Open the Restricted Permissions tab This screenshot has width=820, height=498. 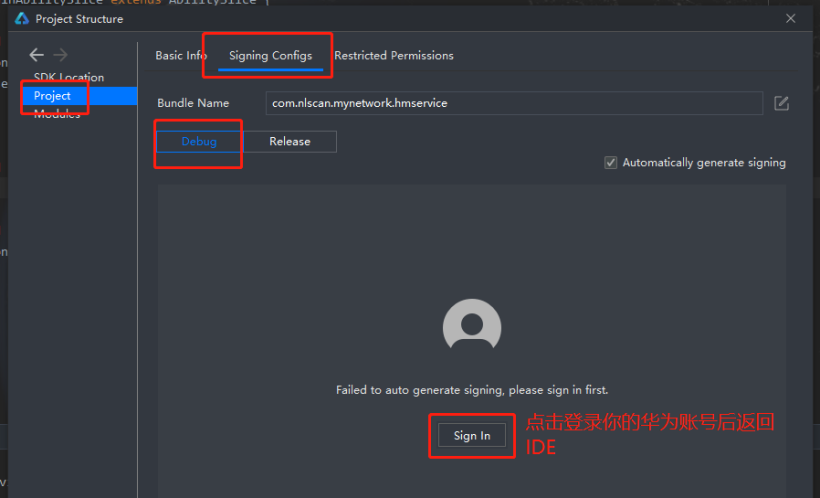pyautogui.click(x=394, y=55)
